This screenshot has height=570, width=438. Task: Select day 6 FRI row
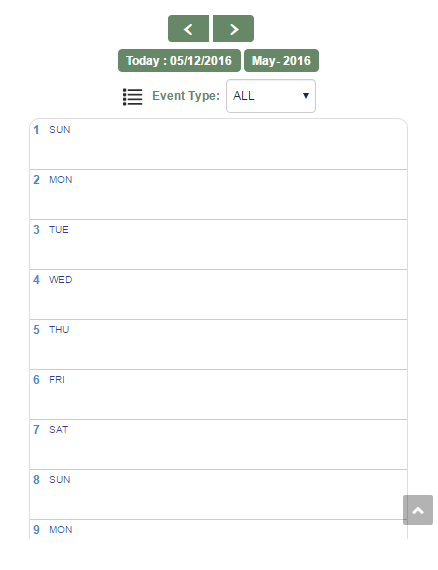tap(218, 395)
